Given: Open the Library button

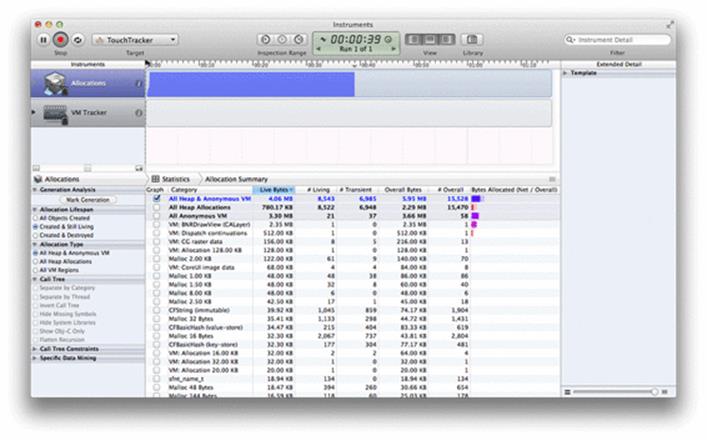Looking at the screenshot, I should [472, 40].
